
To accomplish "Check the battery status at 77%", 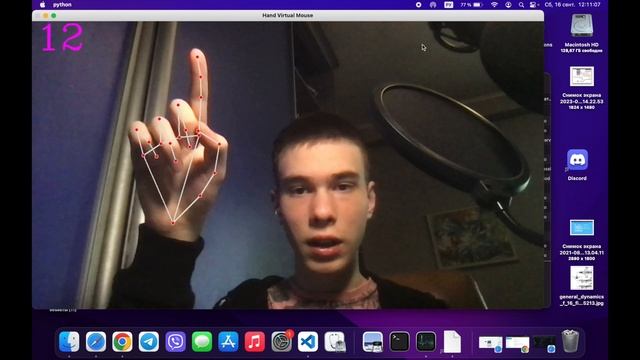I will tap(471, 4).
